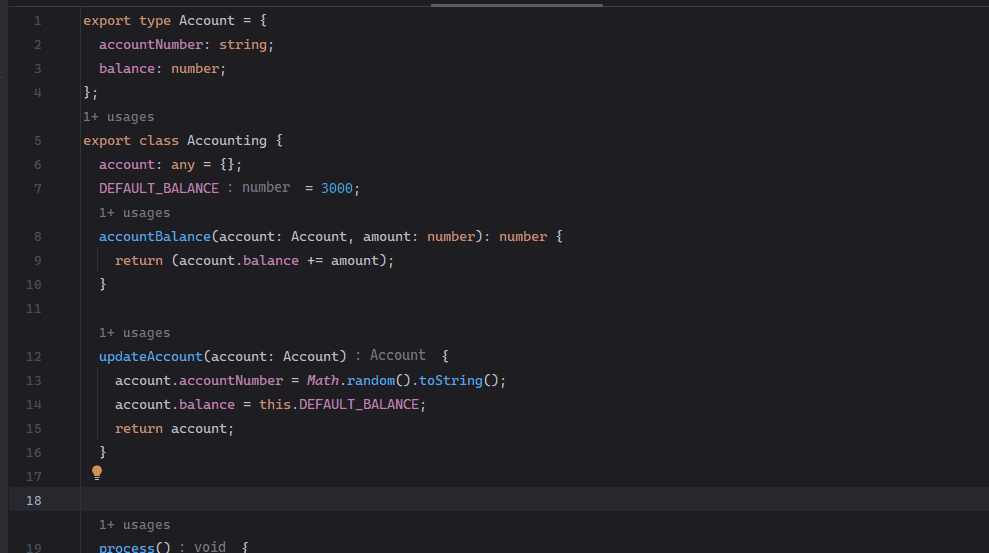989x553 pixels.
Task: Click the 3000 numeric literal
Action: pos(337,189)
